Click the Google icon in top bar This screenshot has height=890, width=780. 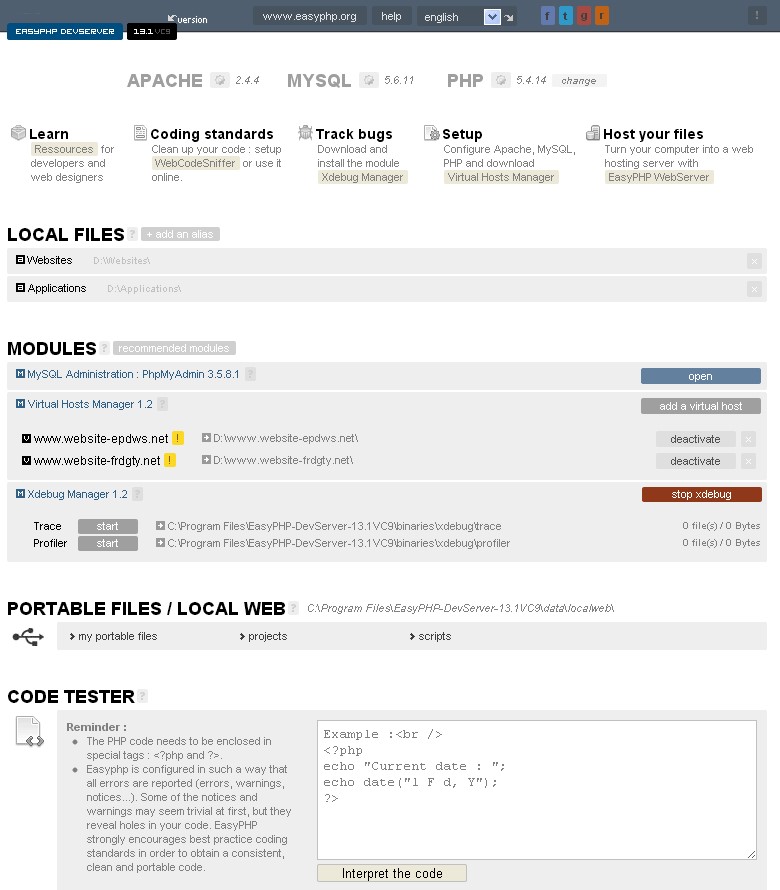(x=583, y=16)
